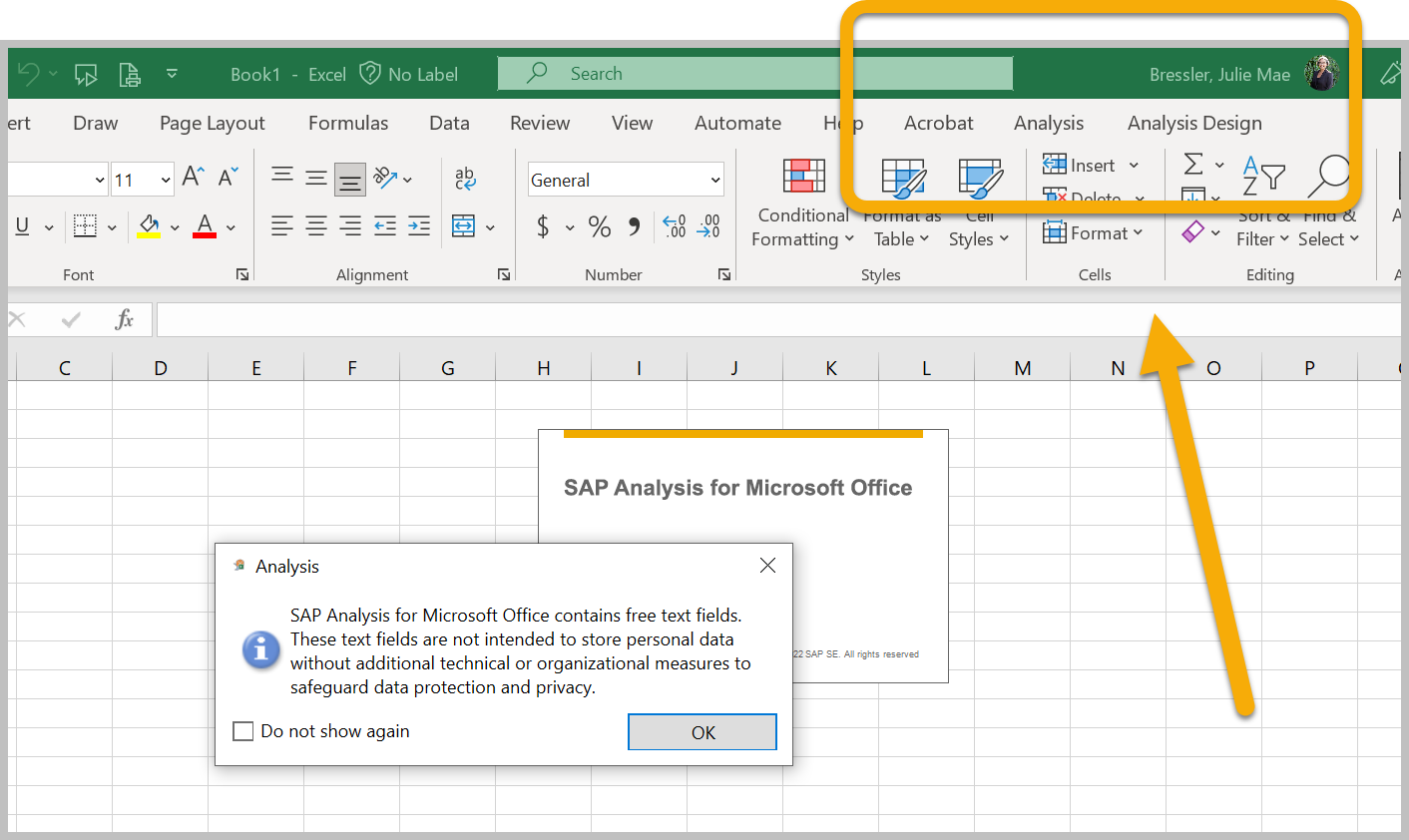Check the Do not show again box

(x=243, y=731)
